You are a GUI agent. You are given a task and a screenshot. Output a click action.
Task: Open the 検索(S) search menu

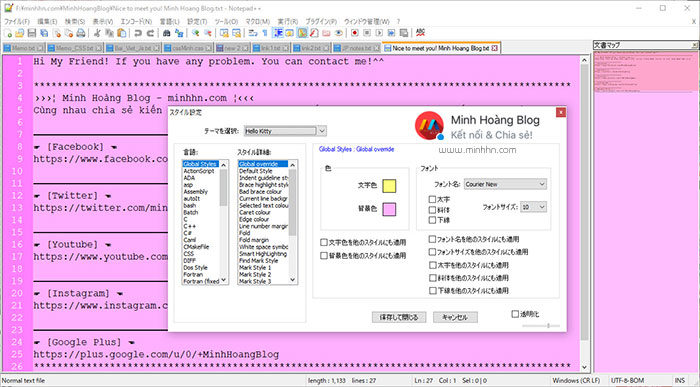click(75, 21)
